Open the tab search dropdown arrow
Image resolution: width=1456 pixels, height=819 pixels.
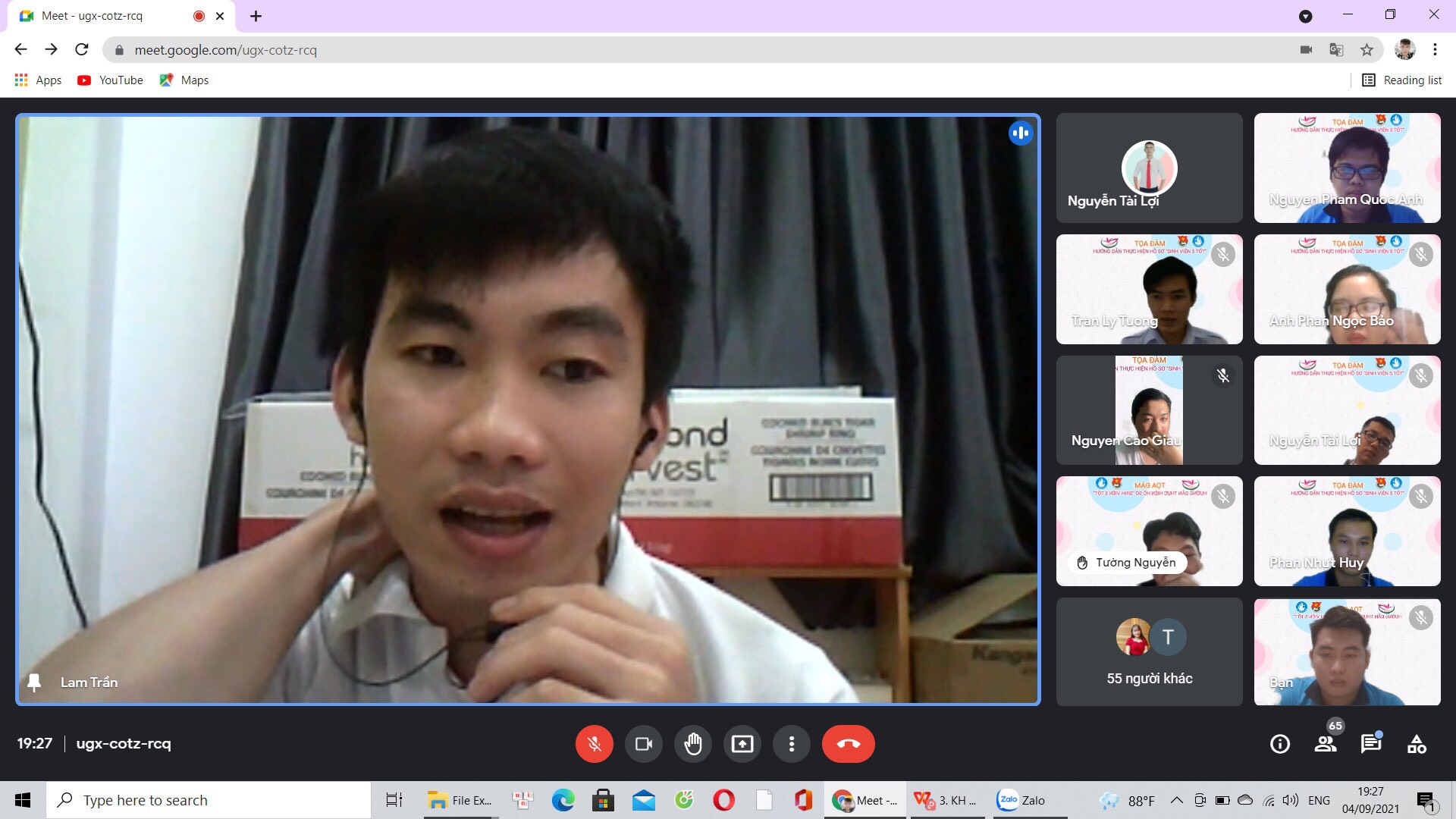[x=1305, y=16]
